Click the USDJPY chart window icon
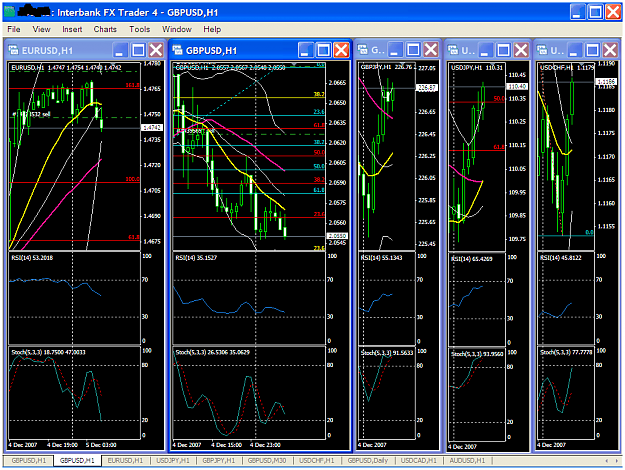 [x=453, y=50]
